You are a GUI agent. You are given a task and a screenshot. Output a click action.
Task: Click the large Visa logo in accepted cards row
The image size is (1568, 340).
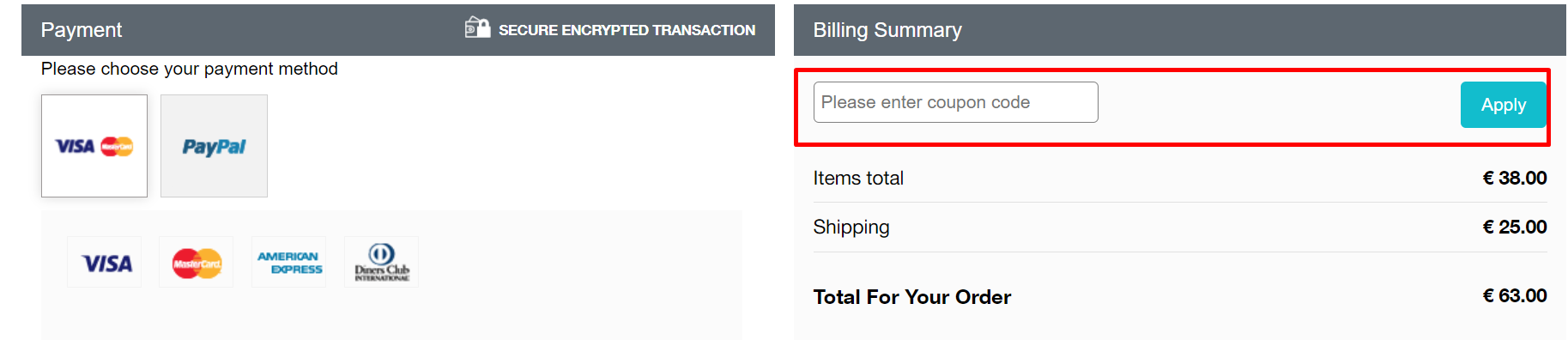coord(105,263)
